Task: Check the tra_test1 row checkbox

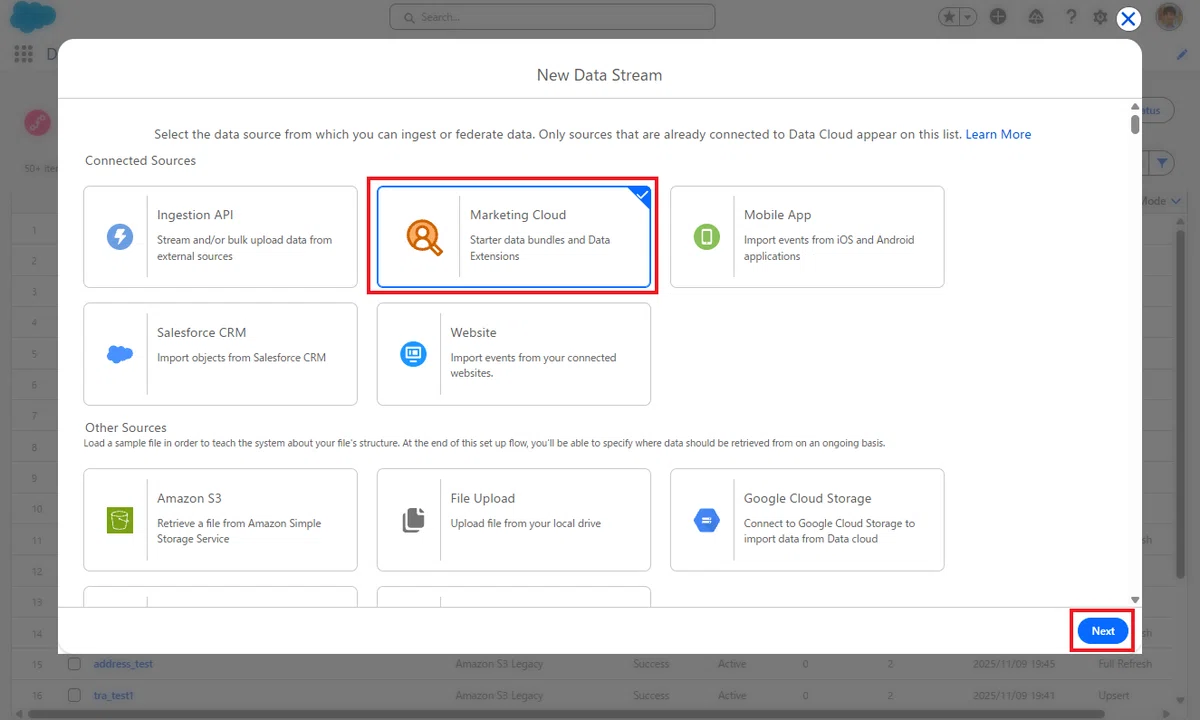Action: tap(74, 695)
